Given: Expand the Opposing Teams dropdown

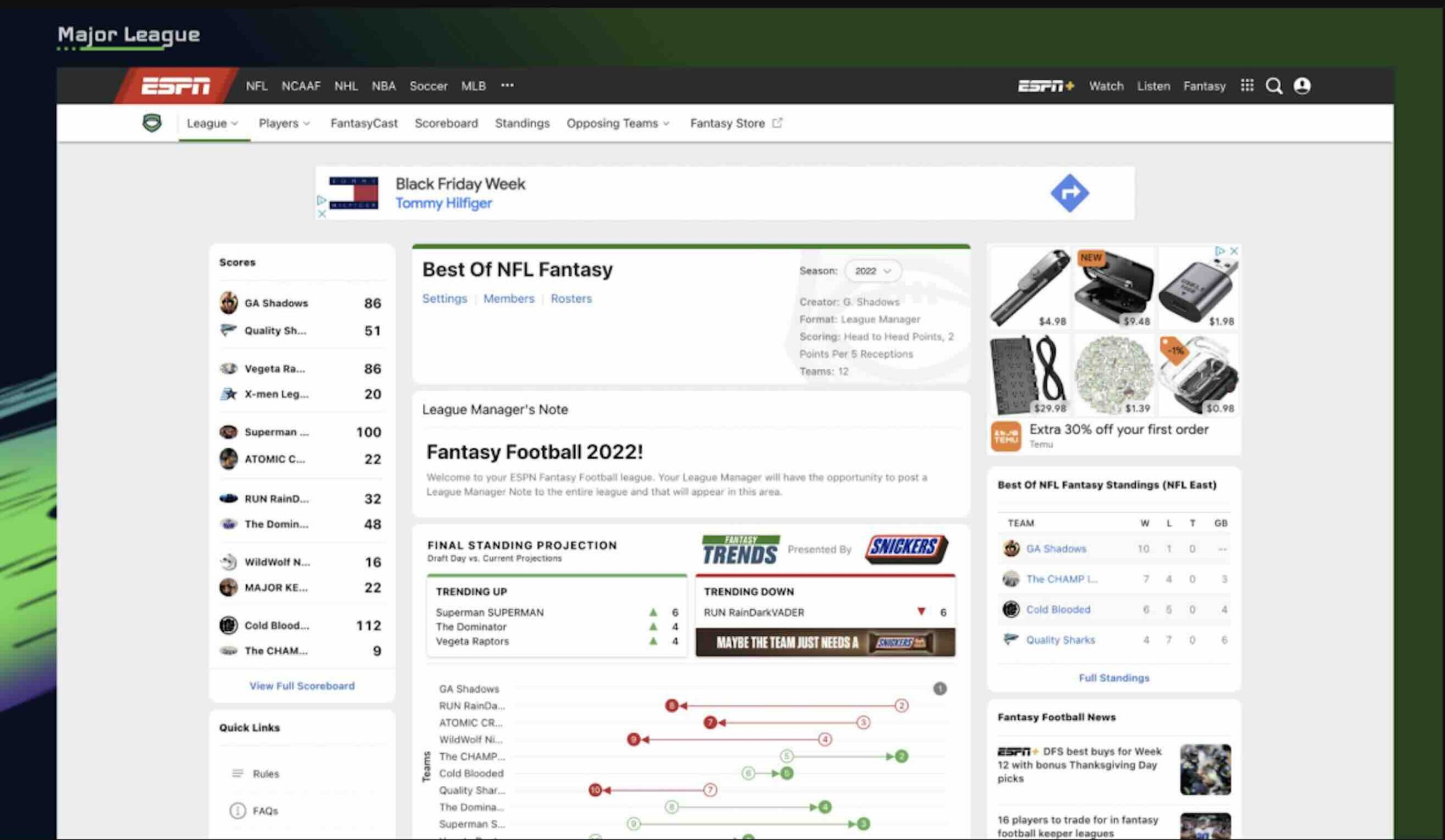Looking at the screenshot, I should [618, 123].
